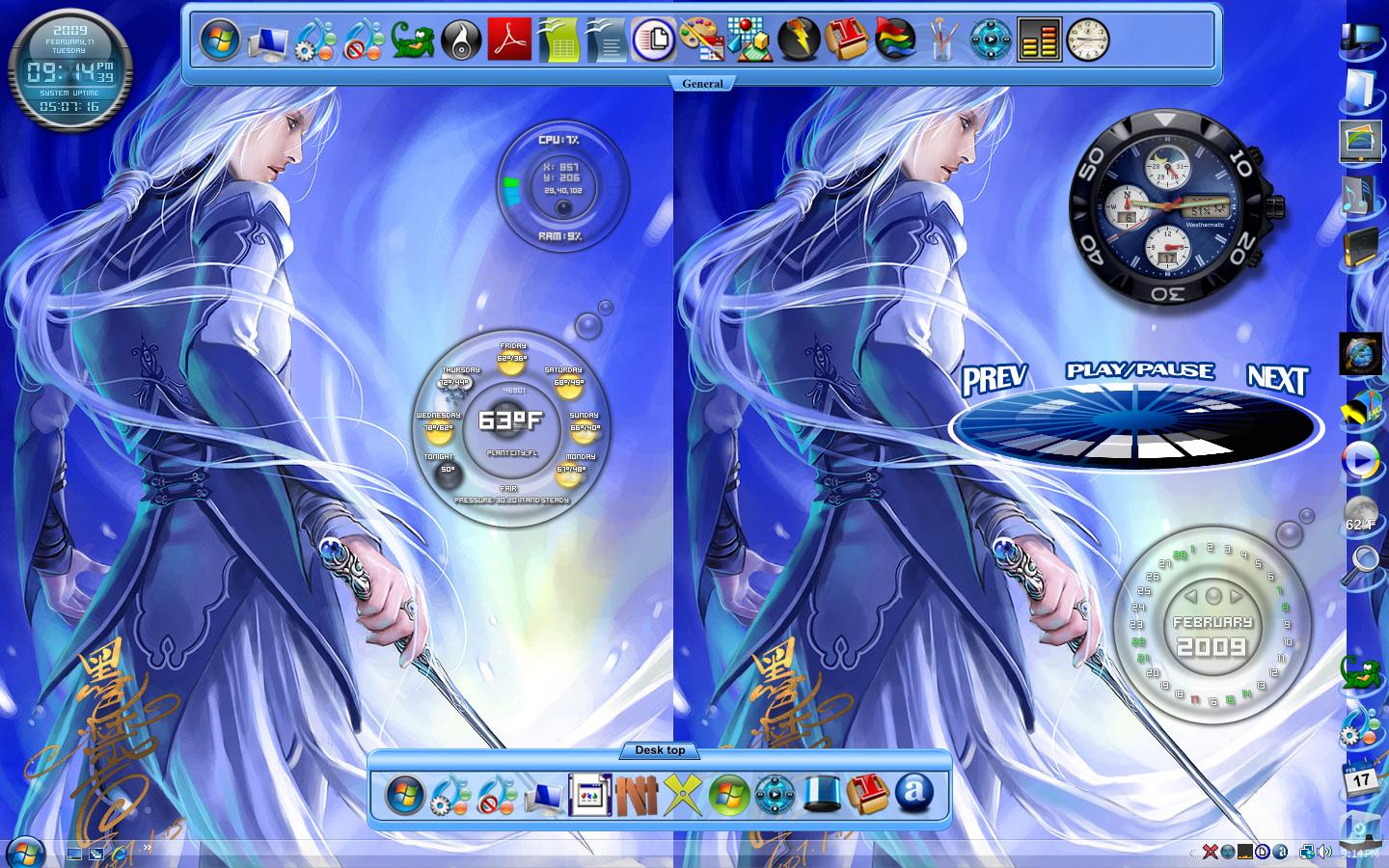
Task: Click the Desk top dock tab label
Action: click(x=660, y=750)
